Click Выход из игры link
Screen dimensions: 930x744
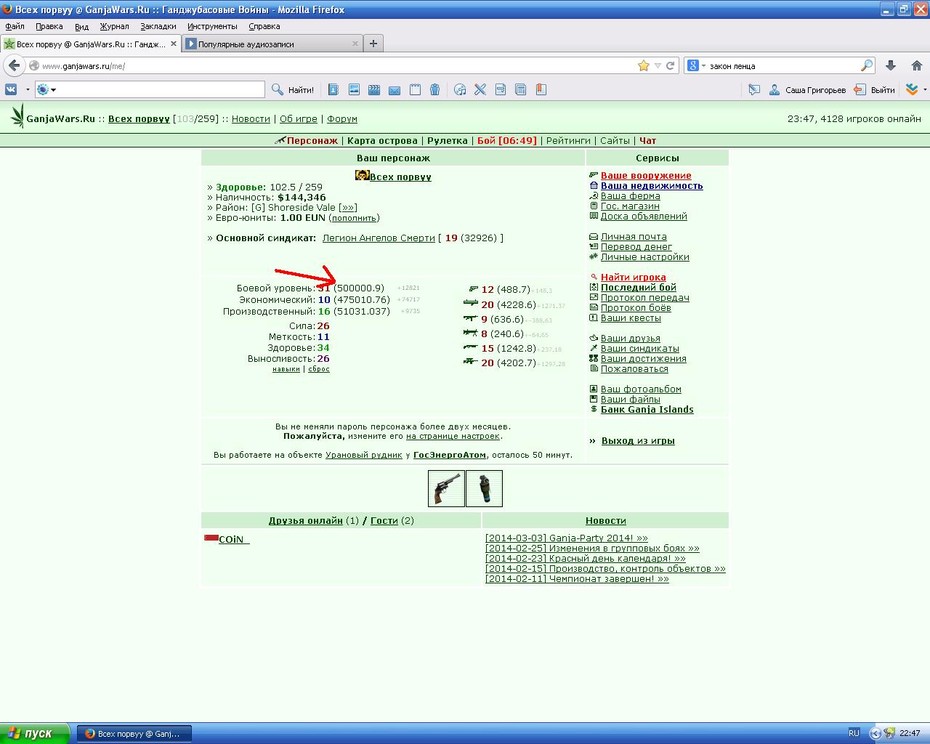[x=638, y=441]
